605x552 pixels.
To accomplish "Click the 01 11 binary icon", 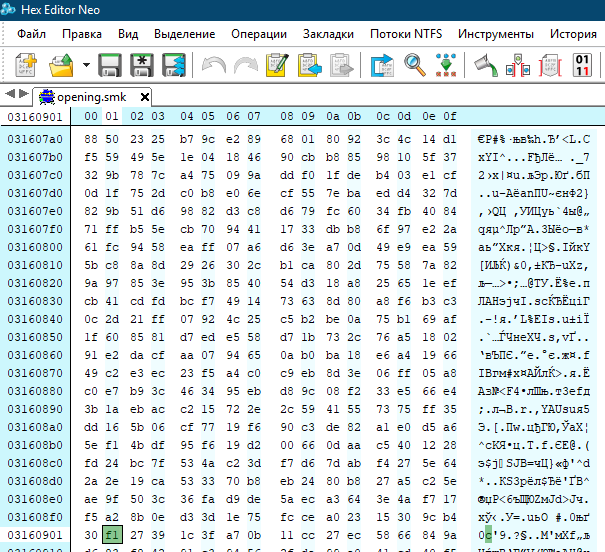I will pos(582,65).
